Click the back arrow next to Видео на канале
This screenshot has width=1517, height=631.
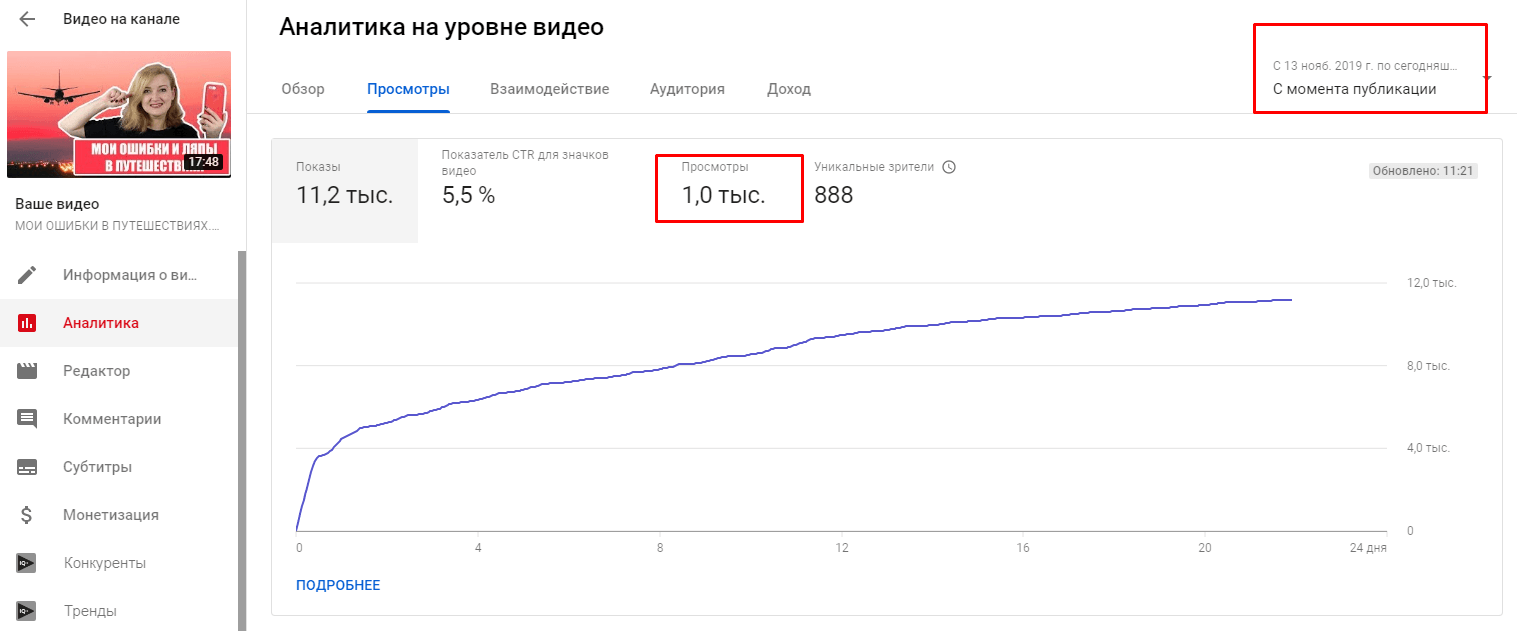(27, 19)
